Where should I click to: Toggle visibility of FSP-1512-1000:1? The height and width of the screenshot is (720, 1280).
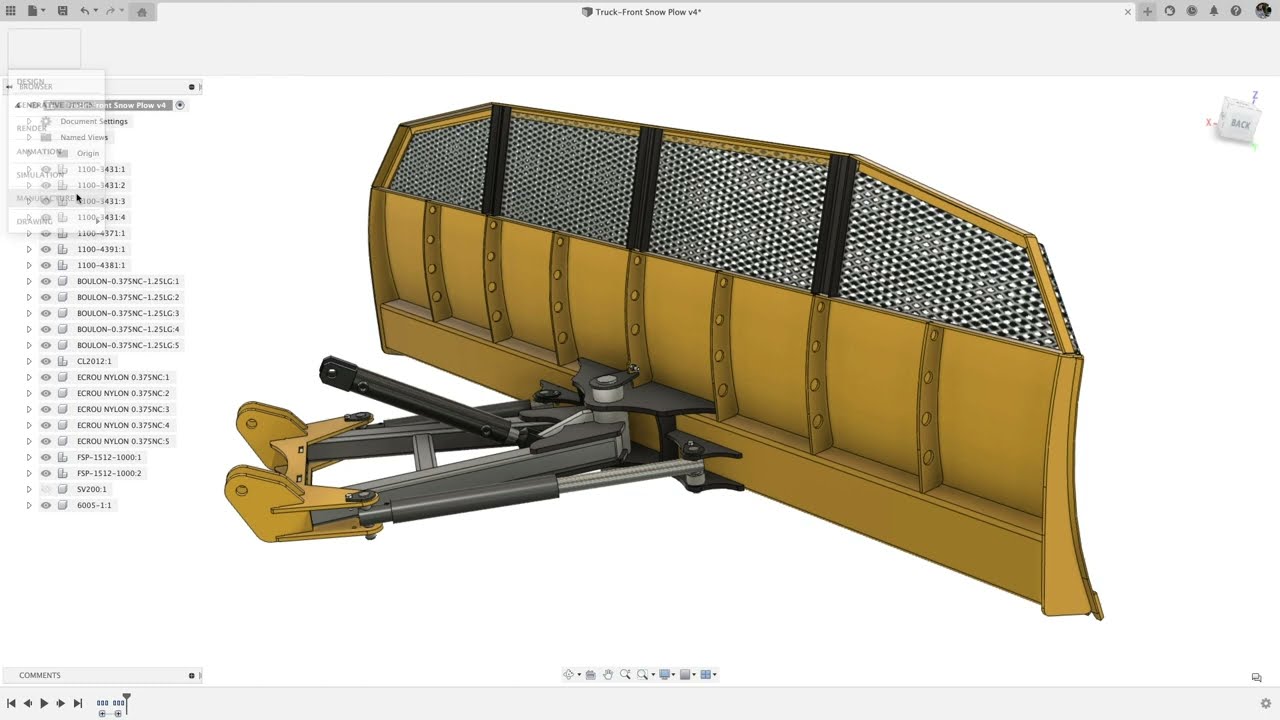click(46, 457)
